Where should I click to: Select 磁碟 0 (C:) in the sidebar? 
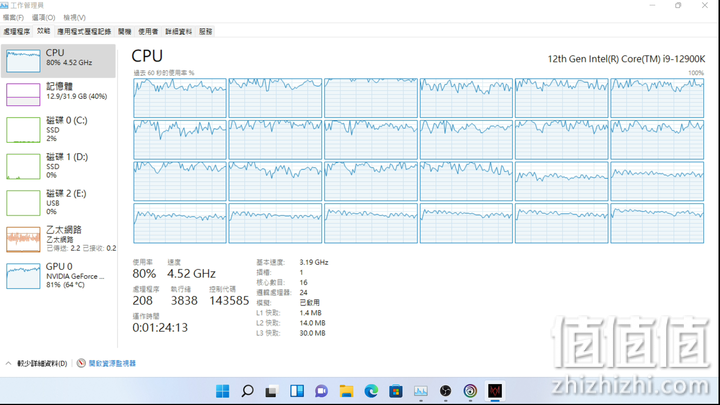[x=58, y=129]
